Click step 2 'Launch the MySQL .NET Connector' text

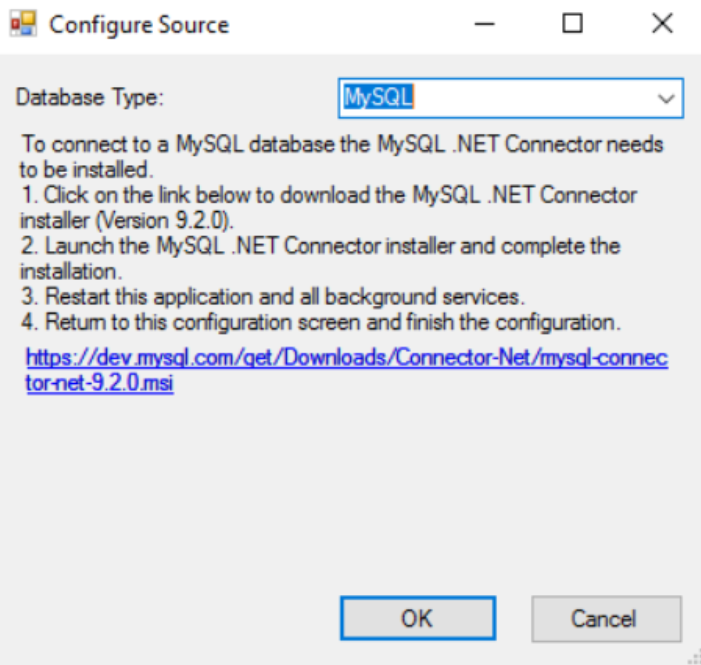pyautogui.click(x=320, y=246)
